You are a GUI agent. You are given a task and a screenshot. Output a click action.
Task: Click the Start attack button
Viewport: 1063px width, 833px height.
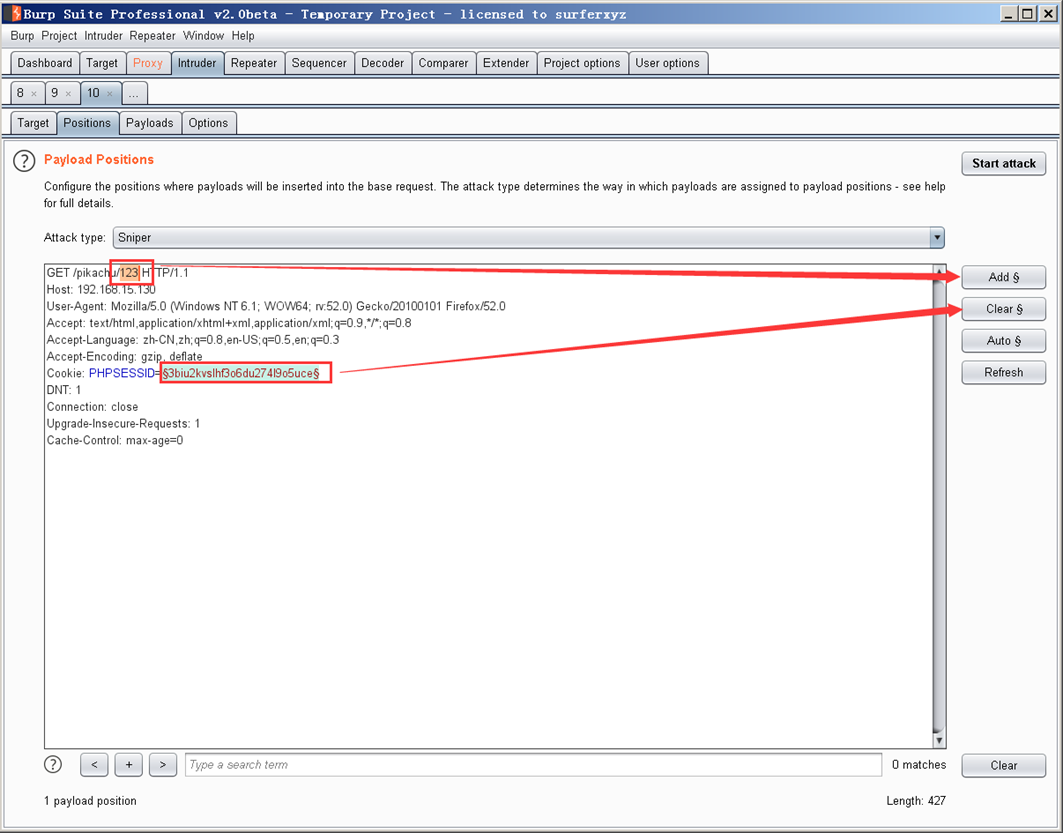tap(1003, 163)
